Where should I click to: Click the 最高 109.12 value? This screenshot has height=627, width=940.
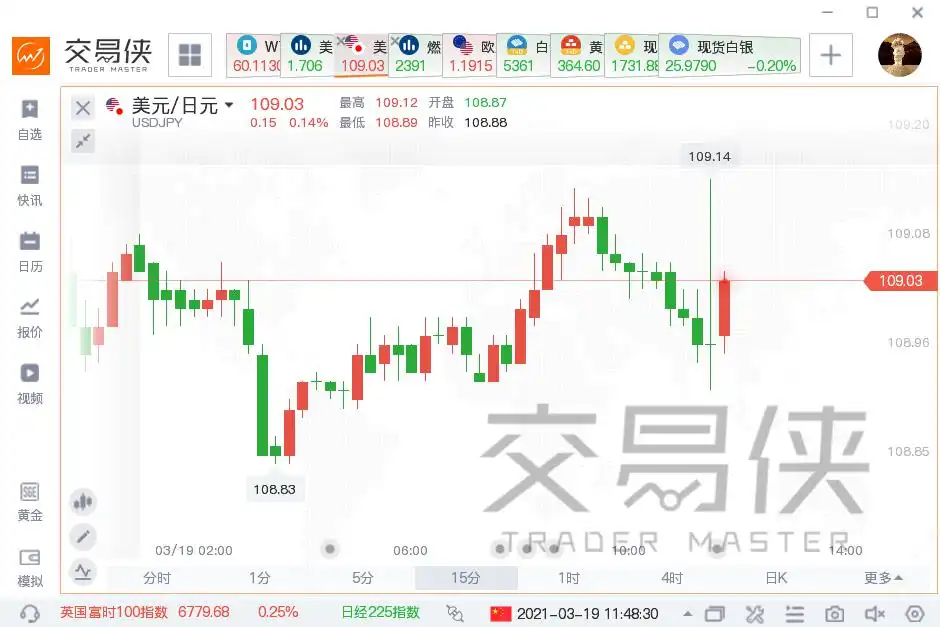coord(396,103)
